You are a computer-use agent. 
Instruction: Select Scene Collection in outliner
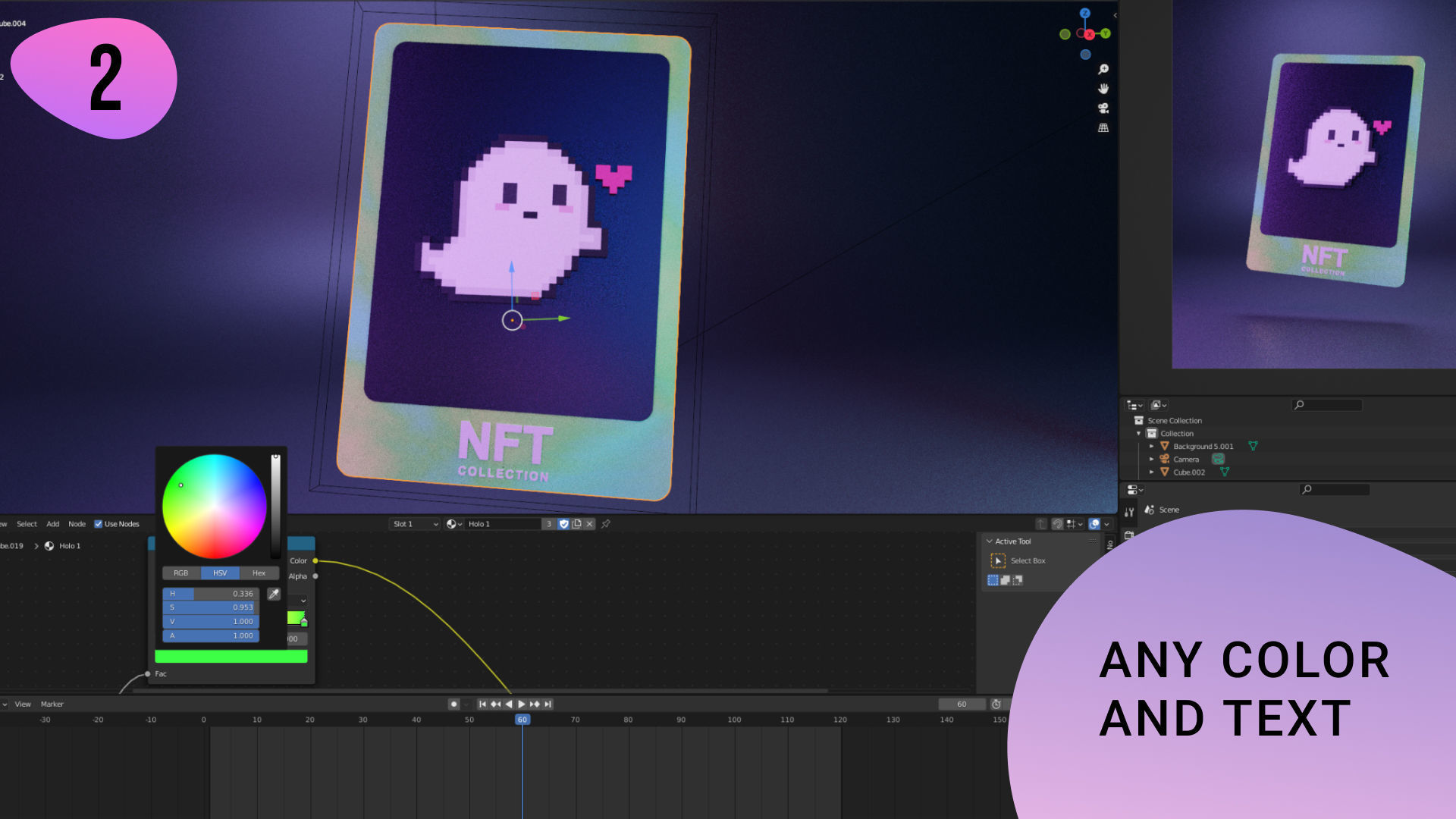[1174, 420]
